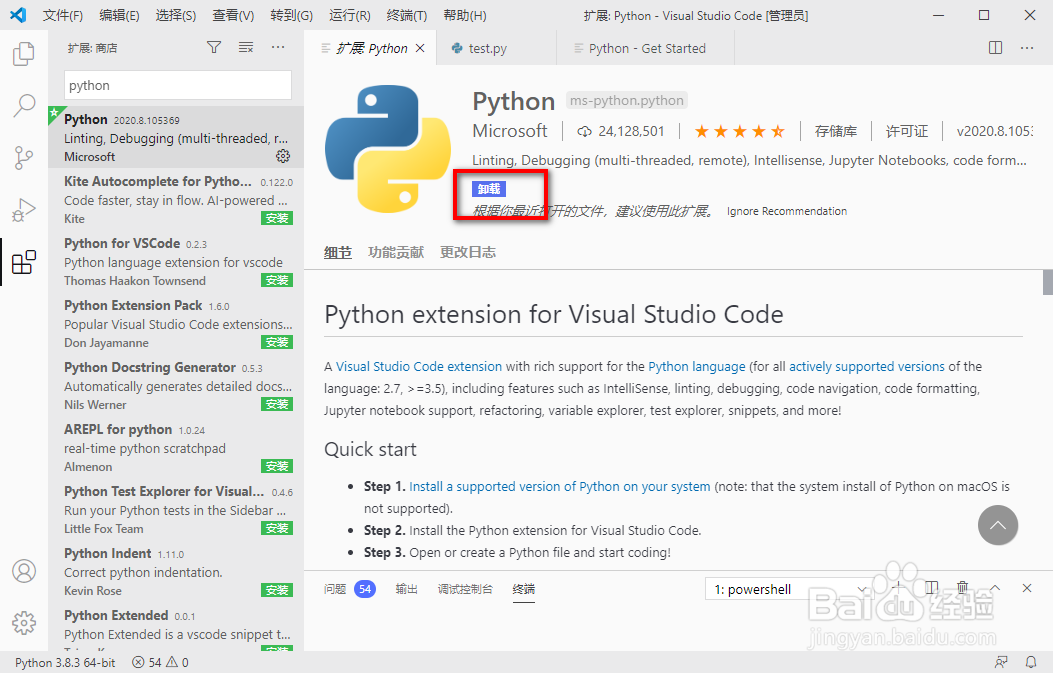Kill terminal with the trash icon
Viewport: 1053px width, 673px height.
tap(962, 588)
